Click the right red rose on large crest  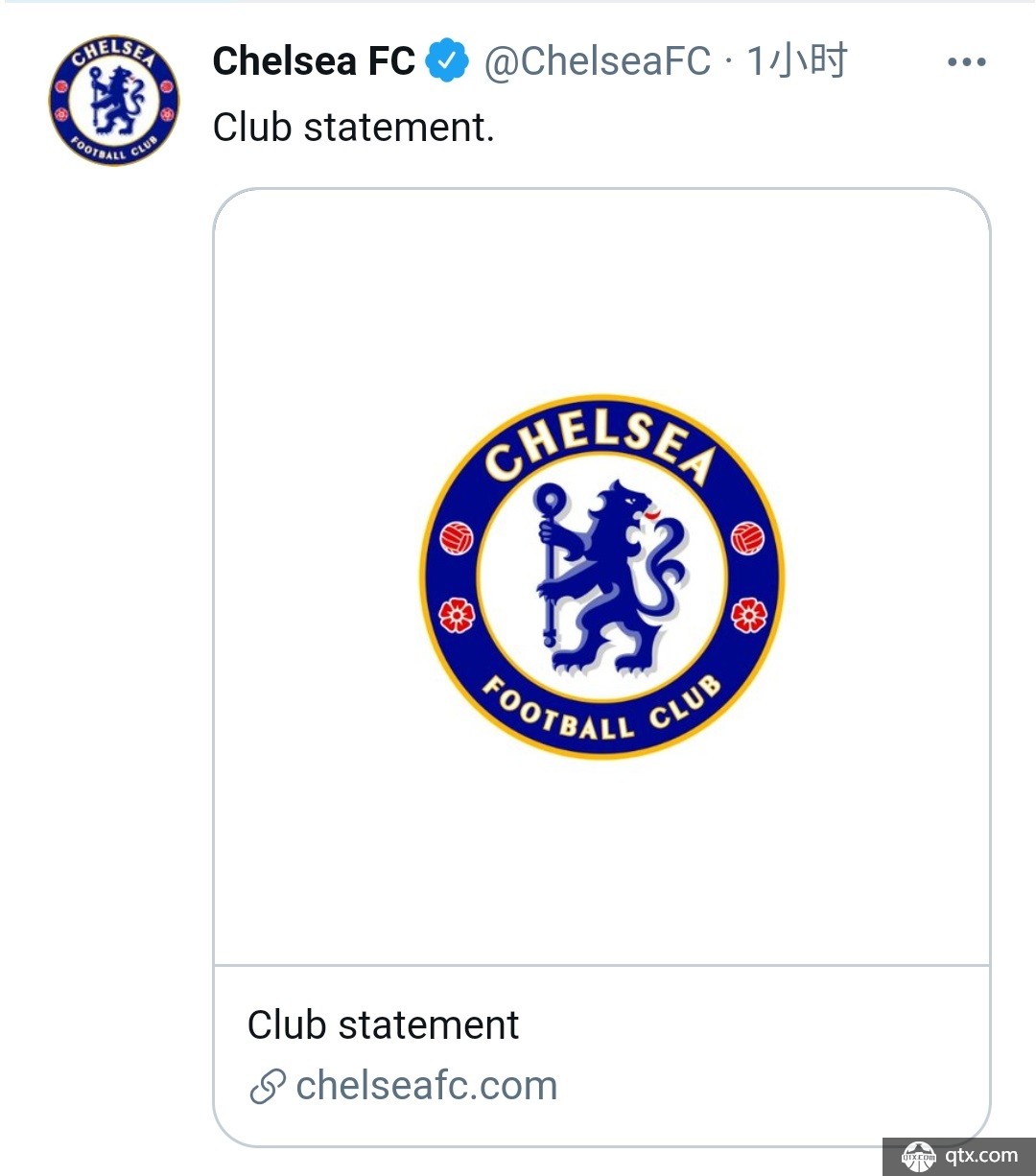coord(748,615)
